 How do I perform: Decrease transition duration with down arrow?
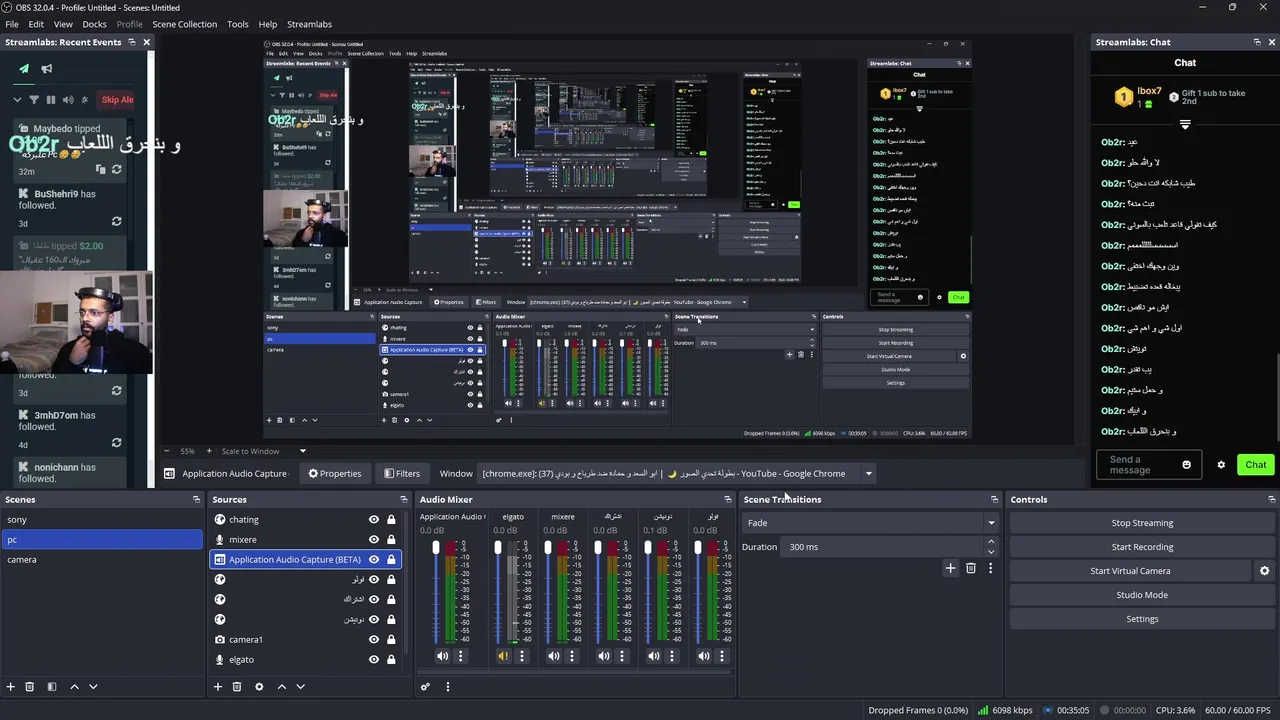pyautogui.click(x=991, y=551)
